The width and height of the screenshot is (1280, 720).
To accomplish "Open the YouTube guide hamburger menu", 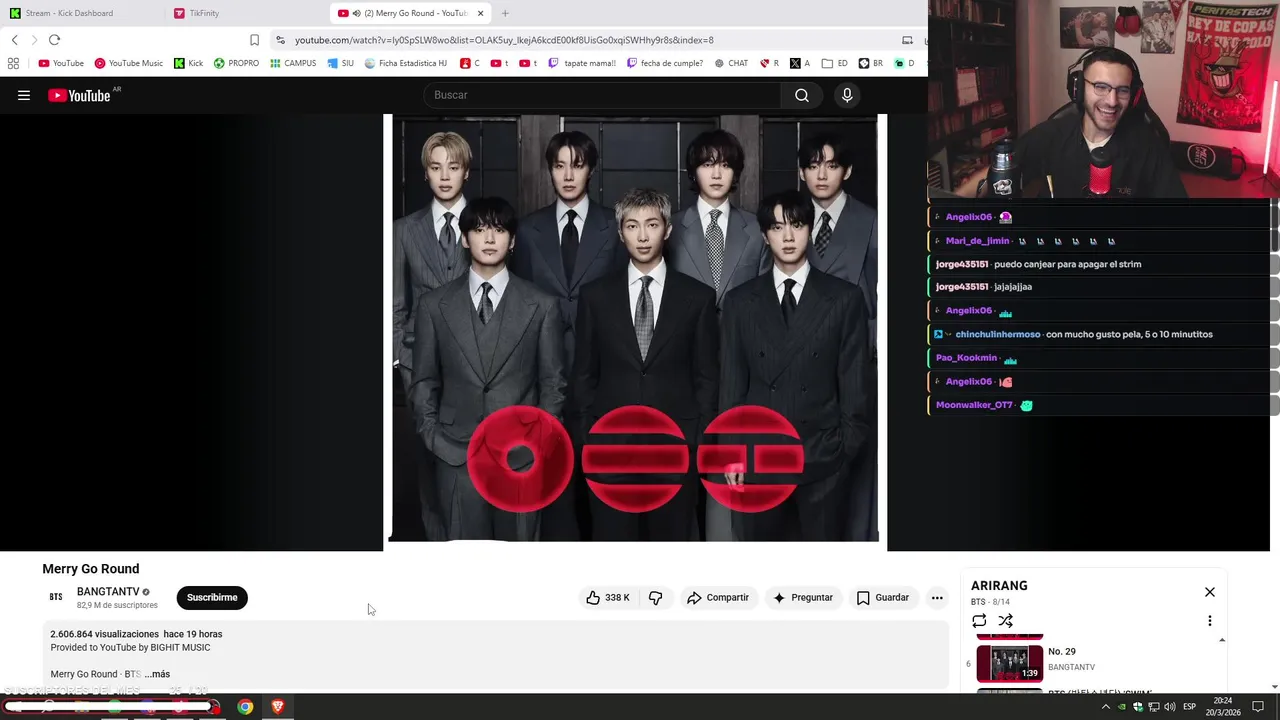I will point(24,95).
